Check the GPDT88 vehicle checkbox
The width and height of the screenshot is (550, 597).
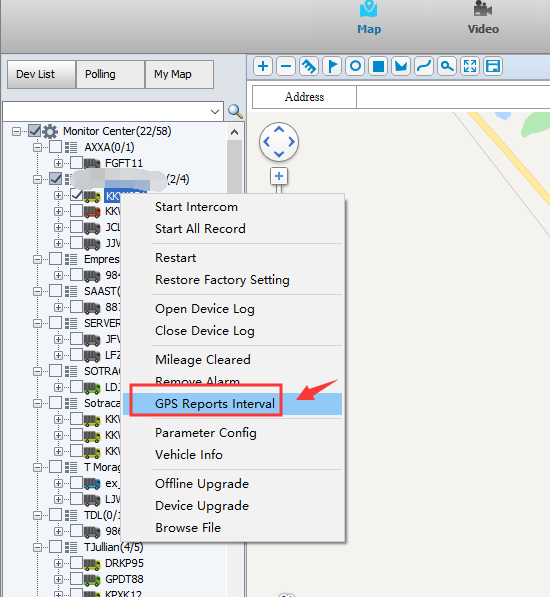click(x=77, y=579)
